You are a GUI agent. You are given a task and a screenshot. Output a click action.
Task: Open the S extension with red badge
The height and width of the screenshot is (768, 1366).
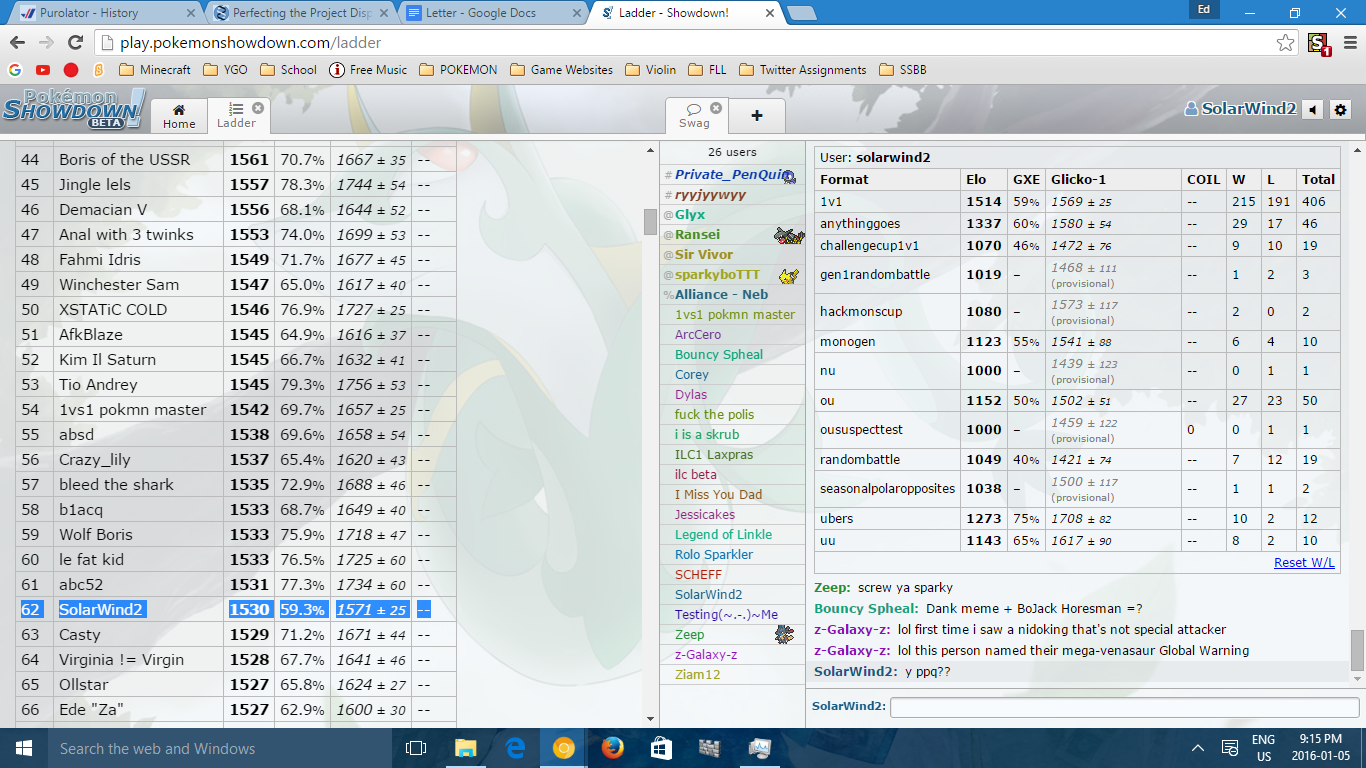point(1317,44)
